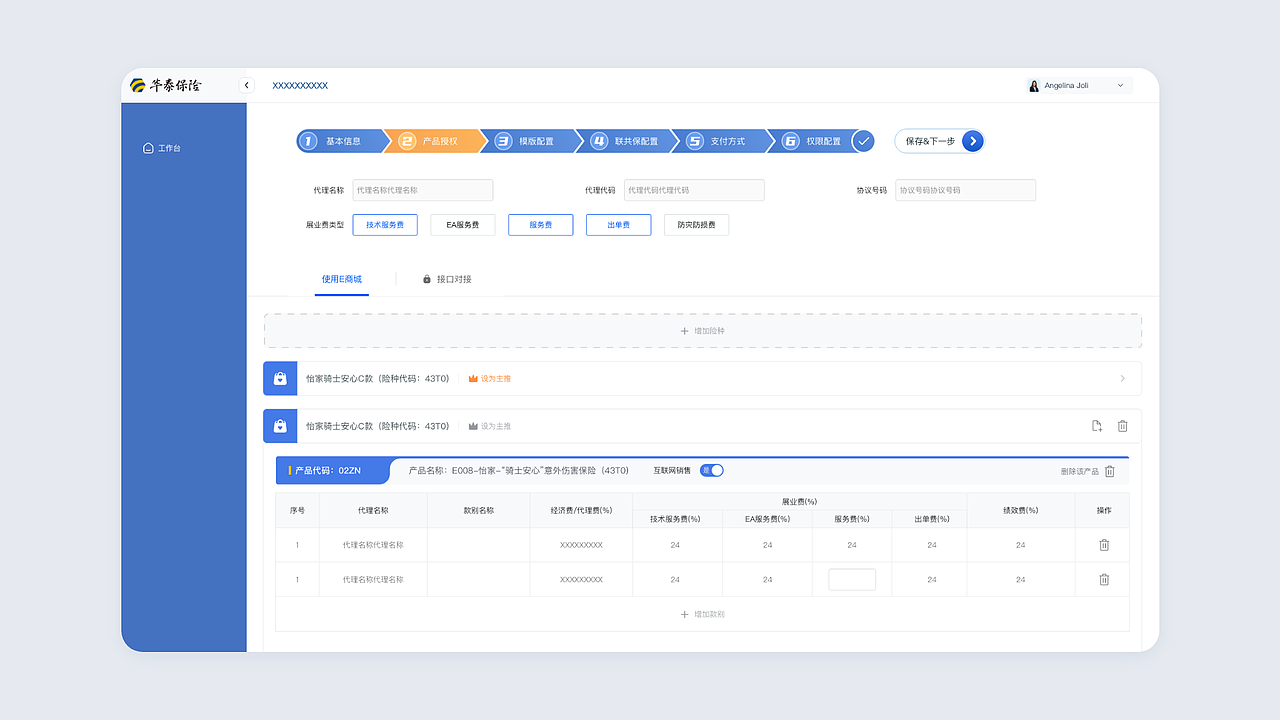Click the checkmark circle ending the steps
1280x720 pixels.
(863, 141)
